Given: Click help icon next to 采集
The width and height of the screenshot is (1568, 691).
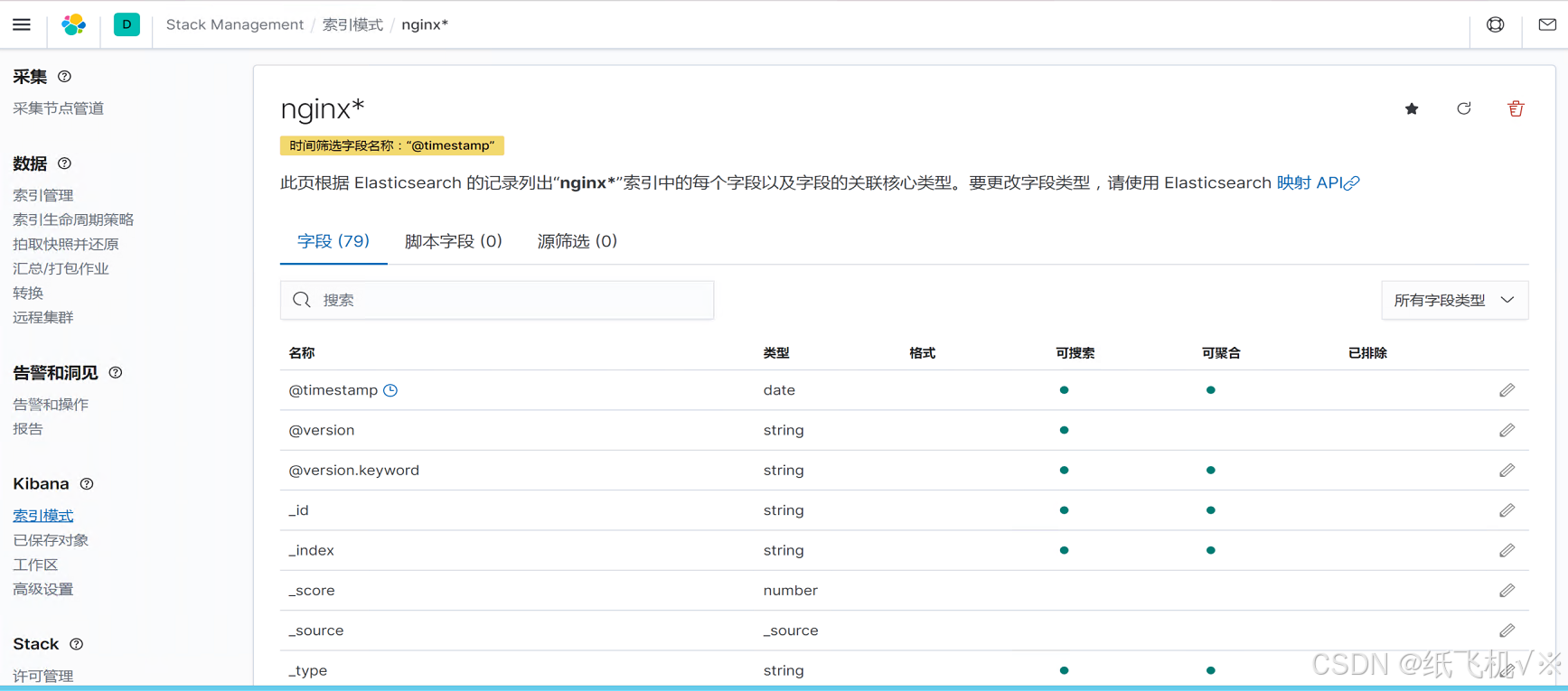Looking at the screenshot, I should (64, 77).
